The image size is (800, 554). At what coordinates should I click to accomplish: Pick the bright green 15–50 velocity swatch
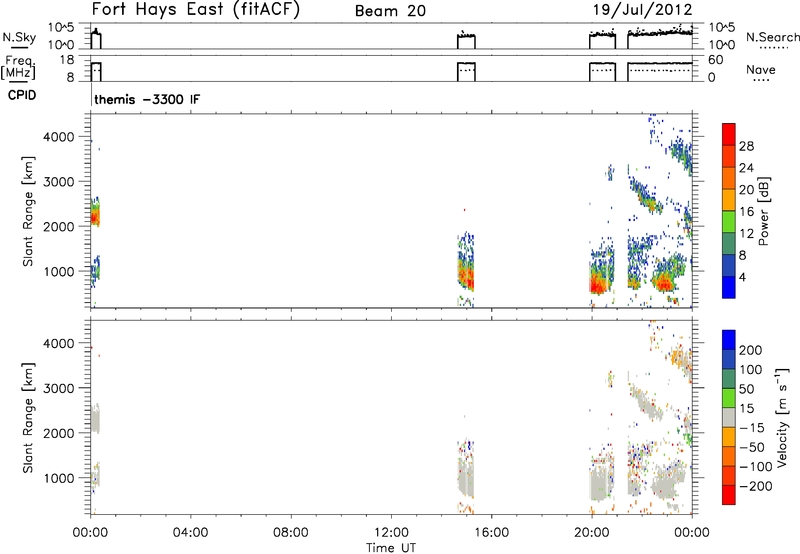tap(729, 398)
